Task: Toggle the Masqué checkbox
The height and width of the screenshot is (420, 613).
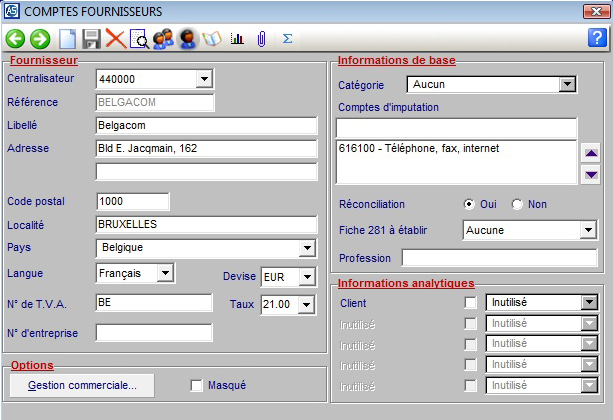Action: point(197,386)
